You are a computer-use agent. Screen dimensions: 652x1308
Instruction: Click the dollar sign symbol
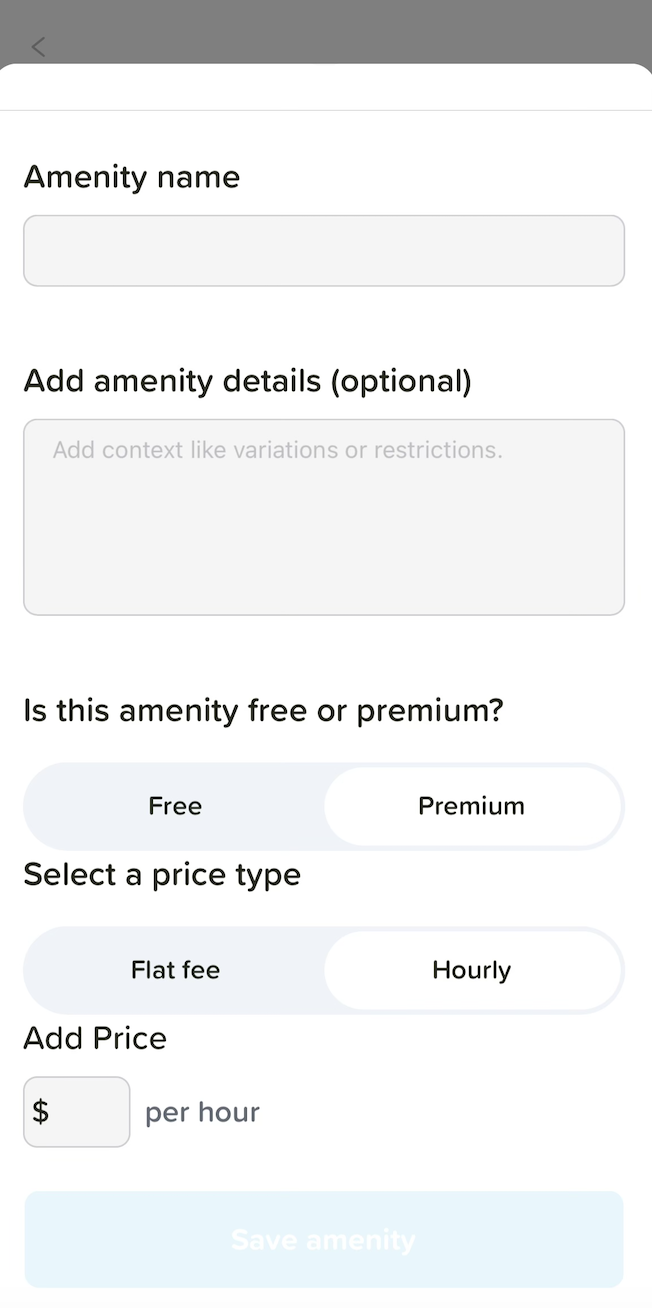(x=40, y=1112)
